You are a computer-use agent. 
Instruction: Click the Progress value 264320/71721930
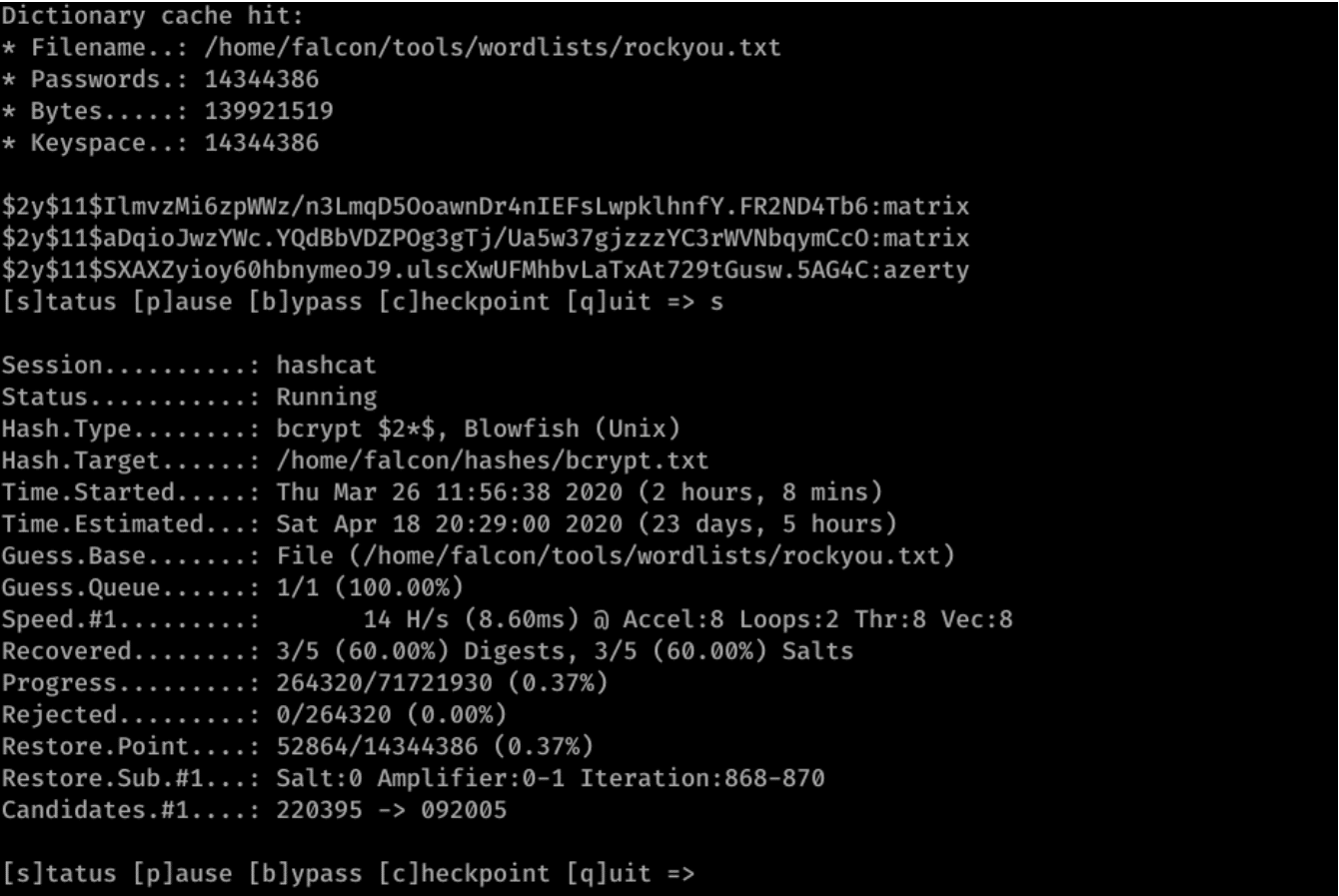coord(385,684)
